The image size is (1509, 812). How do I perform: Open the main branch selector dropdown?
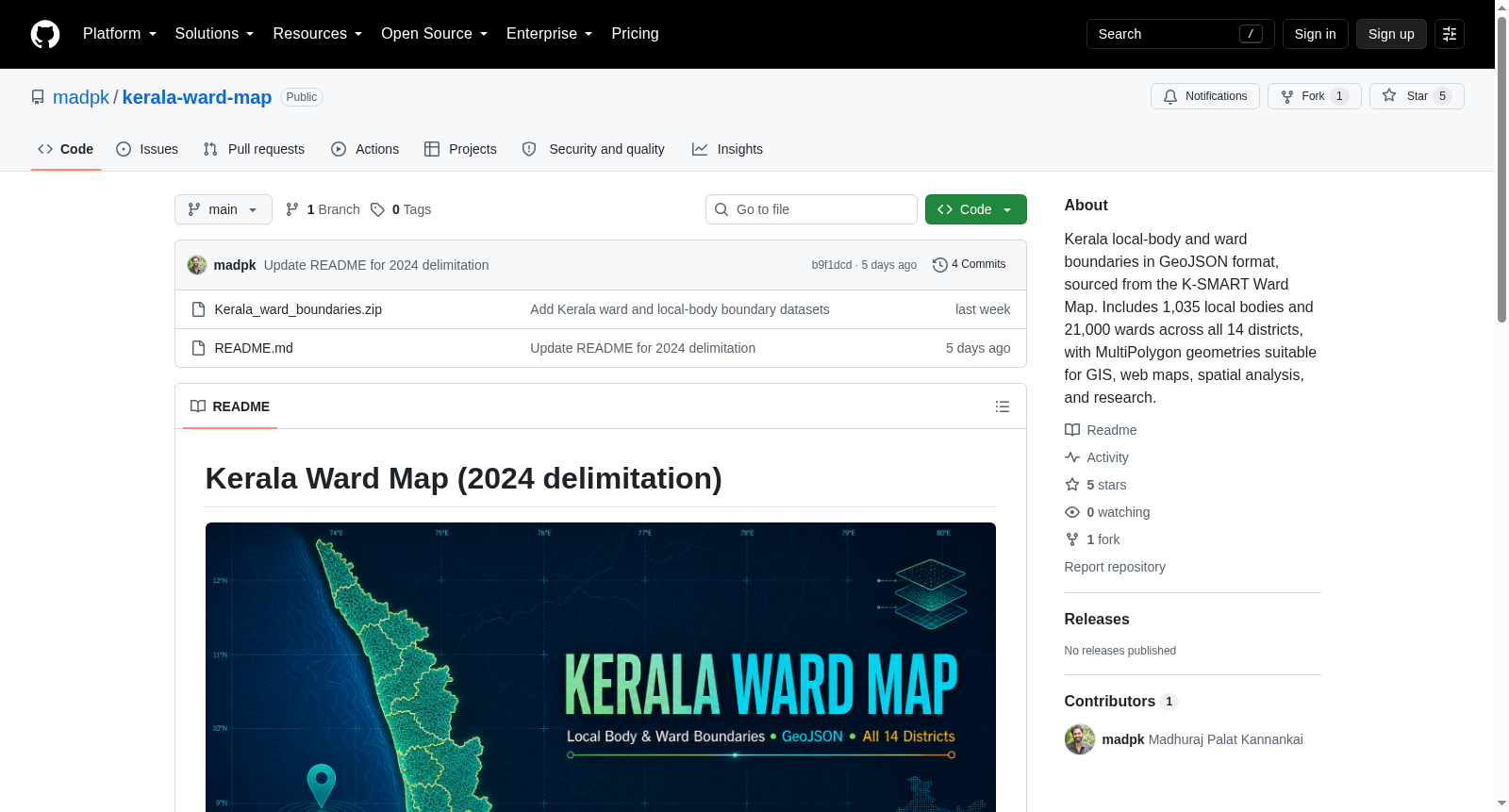pos(224,209)
